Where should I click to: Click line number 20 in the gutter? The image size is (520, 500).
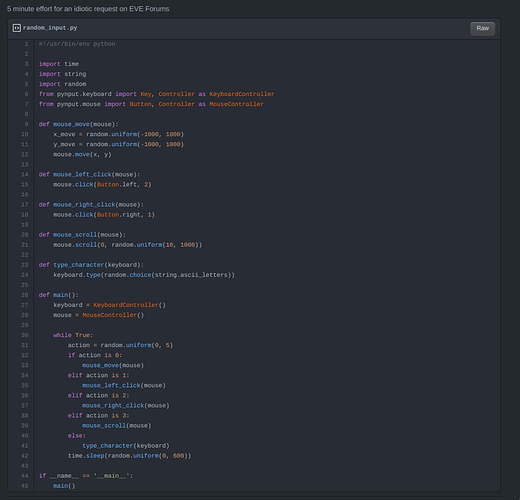coord(25,235)
